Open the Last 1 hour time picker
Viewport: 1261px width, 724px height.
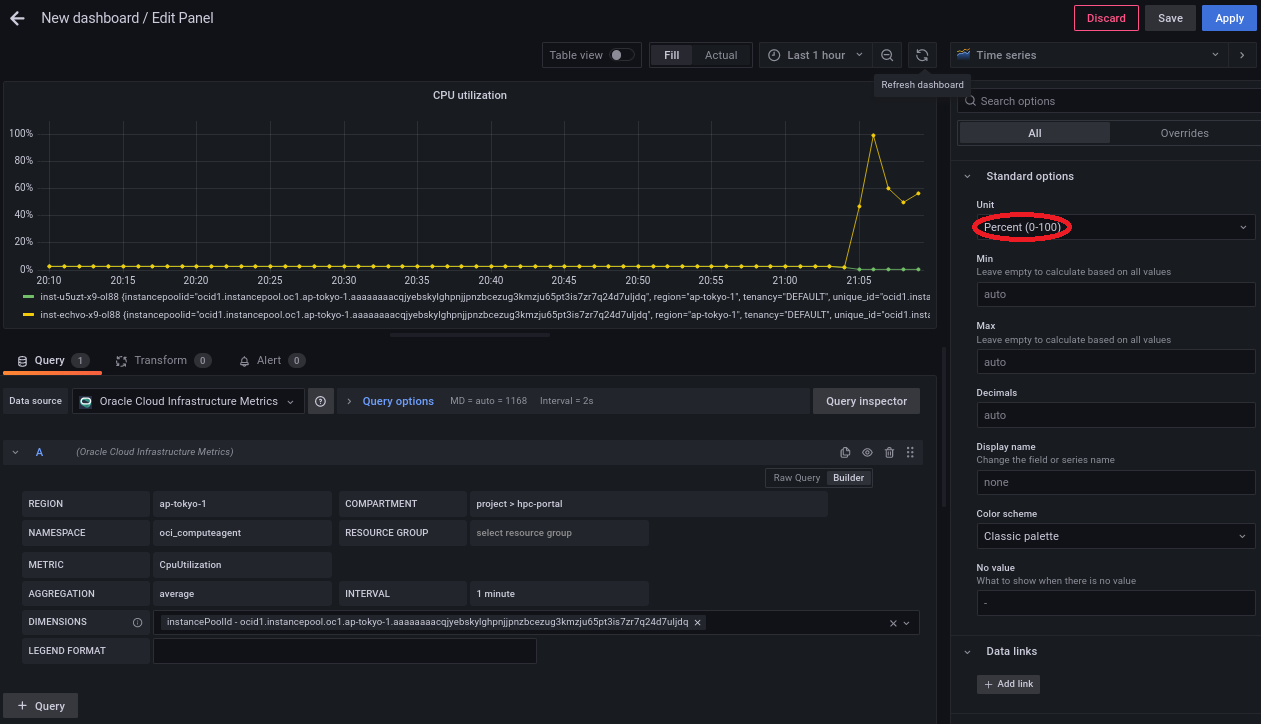pos(815,55)
